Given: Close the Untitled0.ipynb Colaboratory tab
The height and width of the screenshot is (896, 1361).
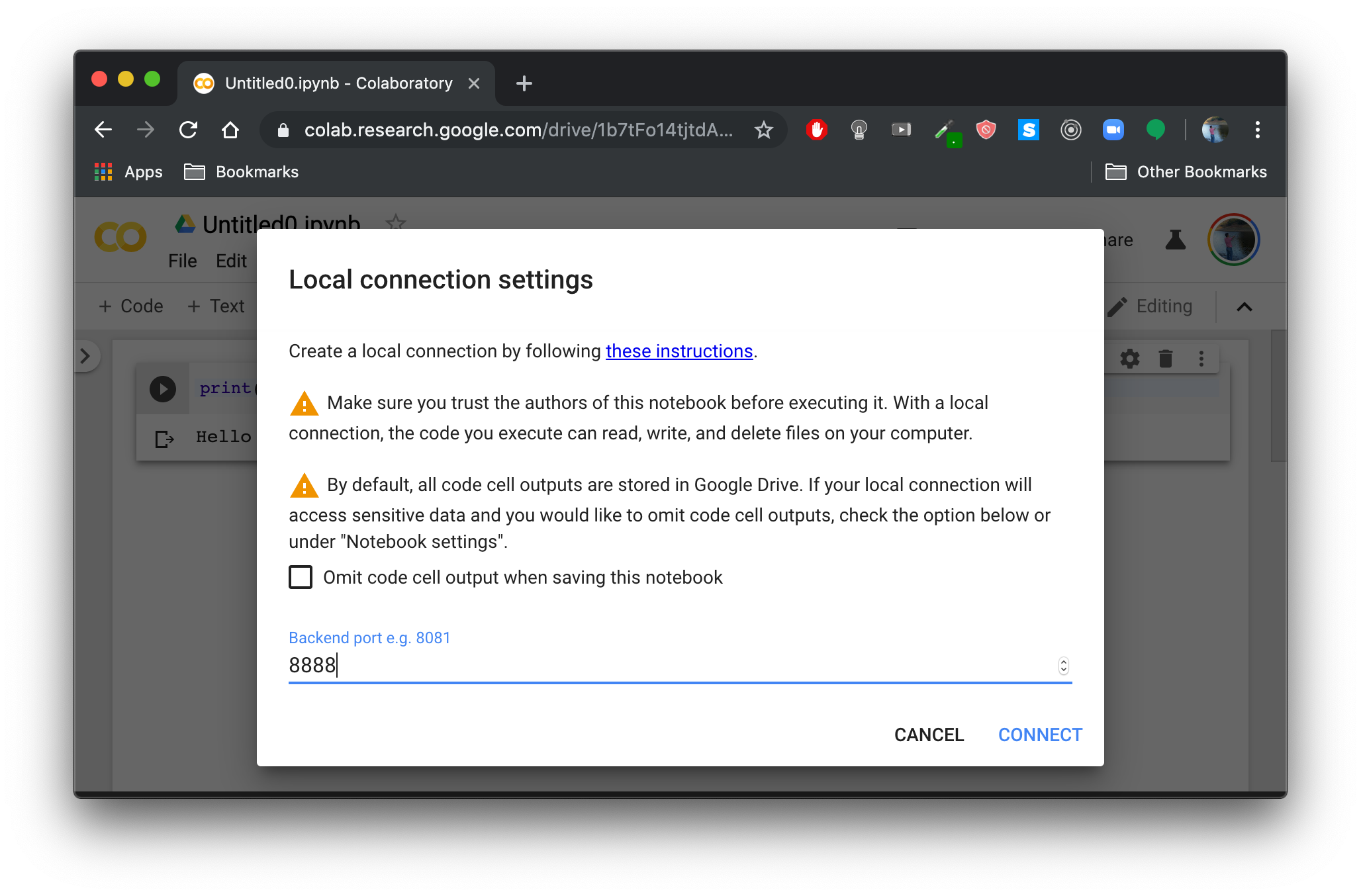Looking at the screenshot, I should [x=474, y=83].
